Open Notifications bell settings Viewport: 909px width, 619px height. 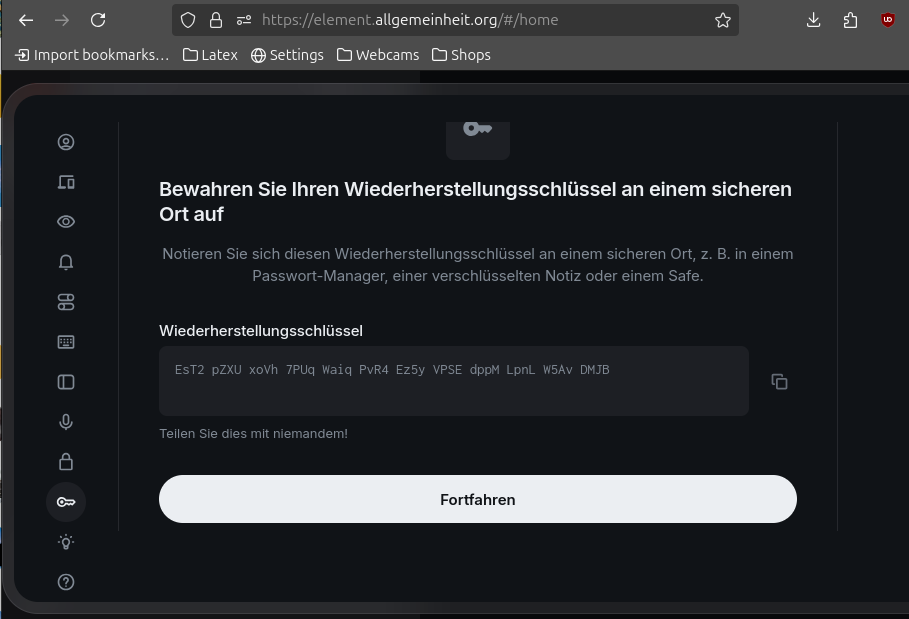66,262
